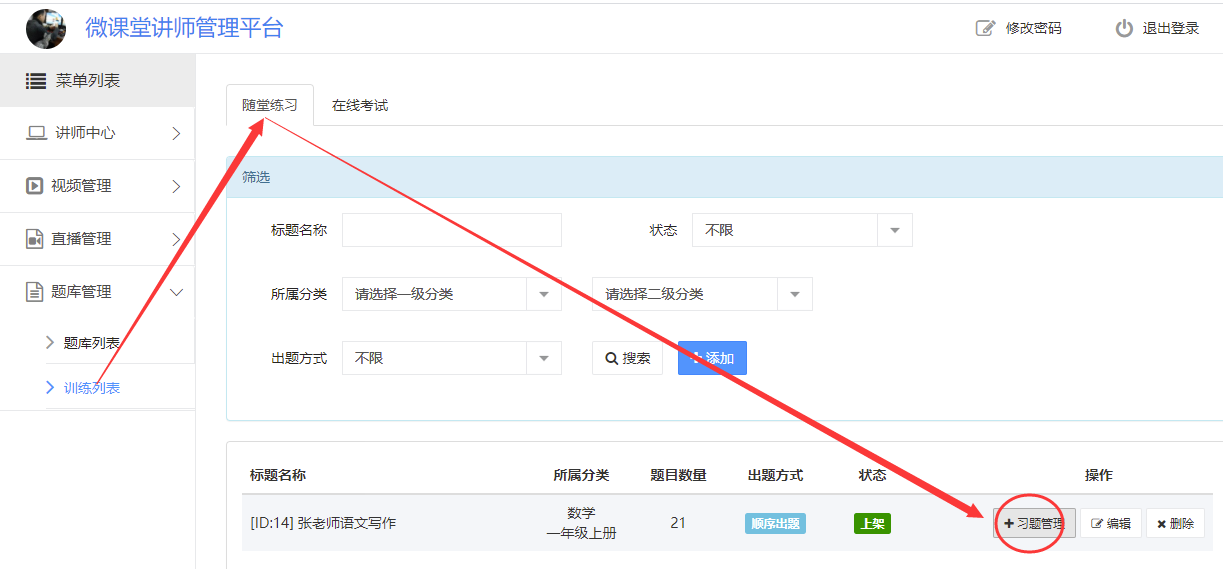
Task: Click the 筛选 panel heading
Action: pyautogui.click(x=256, y=177)
